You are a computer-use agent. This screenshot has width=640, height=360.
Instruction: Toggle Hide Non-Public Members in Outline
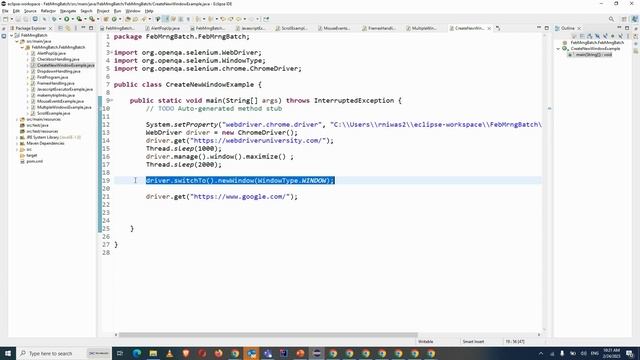pyautogui.click(x=613, y=36)
